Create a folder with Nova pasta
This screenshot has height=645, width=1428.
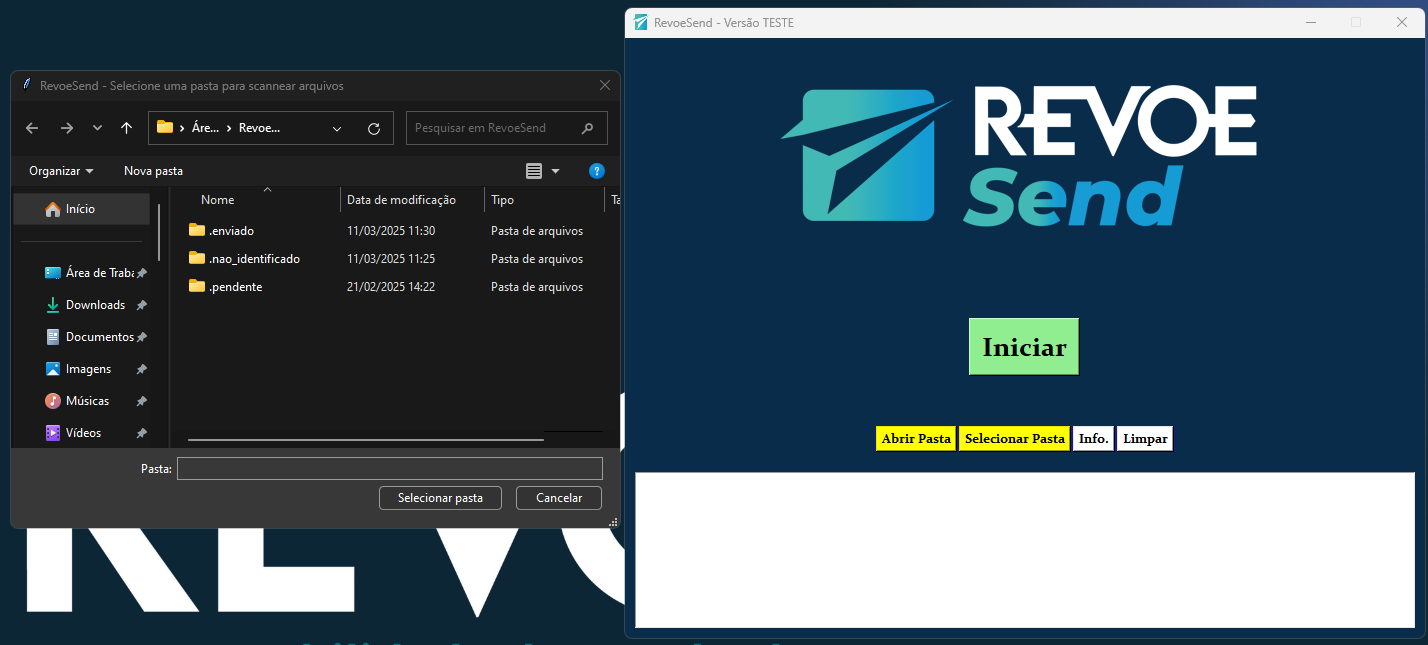coord(153,171)
